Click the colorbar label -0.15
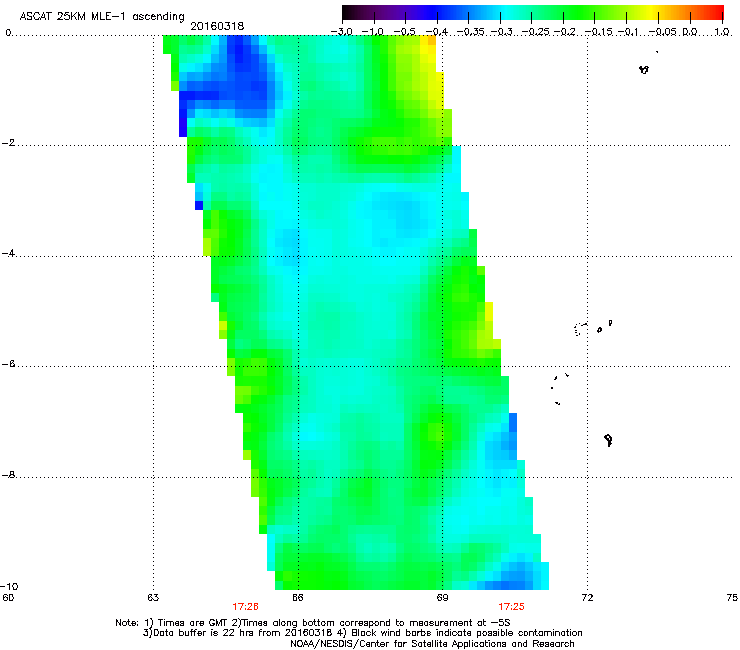Viewport: 740px width, 650px height. 599,32
